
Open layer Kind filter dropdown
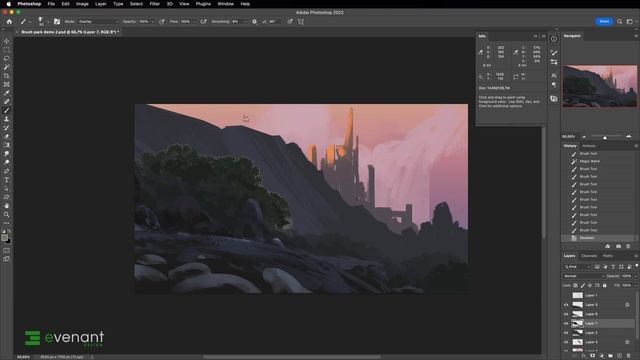(577, 267)
